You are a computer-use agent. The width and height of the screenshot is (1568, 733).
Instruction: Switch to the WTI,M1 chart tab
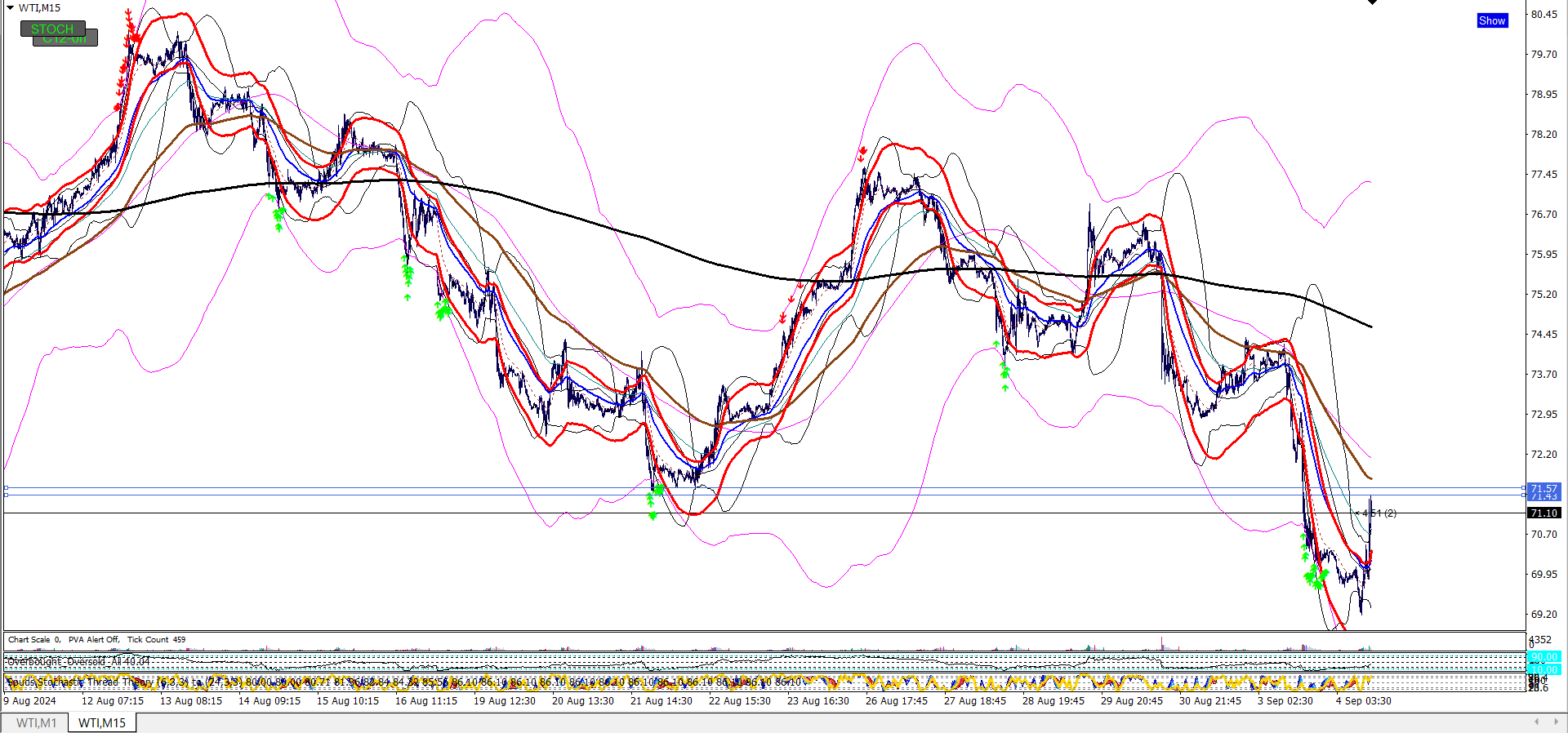point(36,723)
